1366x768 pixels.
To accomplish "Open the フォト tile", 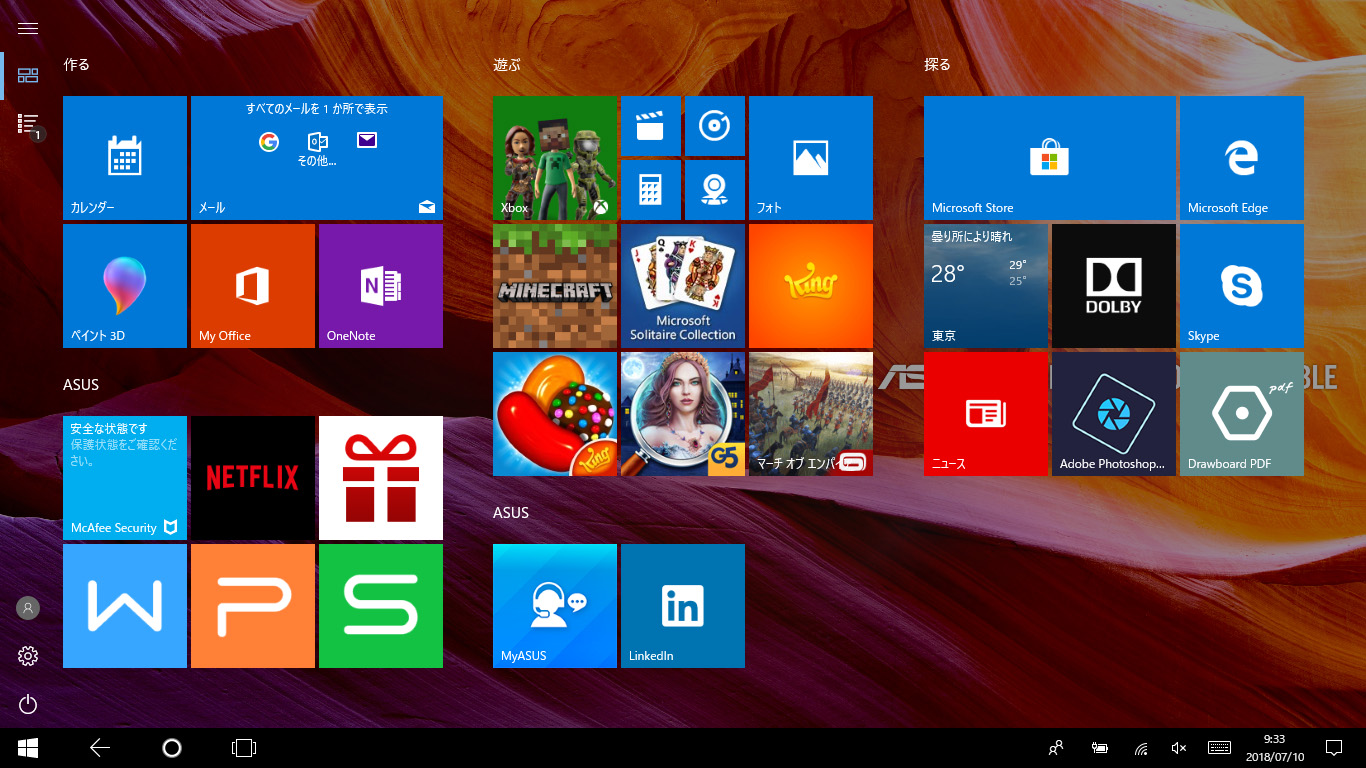I will 811,158.
